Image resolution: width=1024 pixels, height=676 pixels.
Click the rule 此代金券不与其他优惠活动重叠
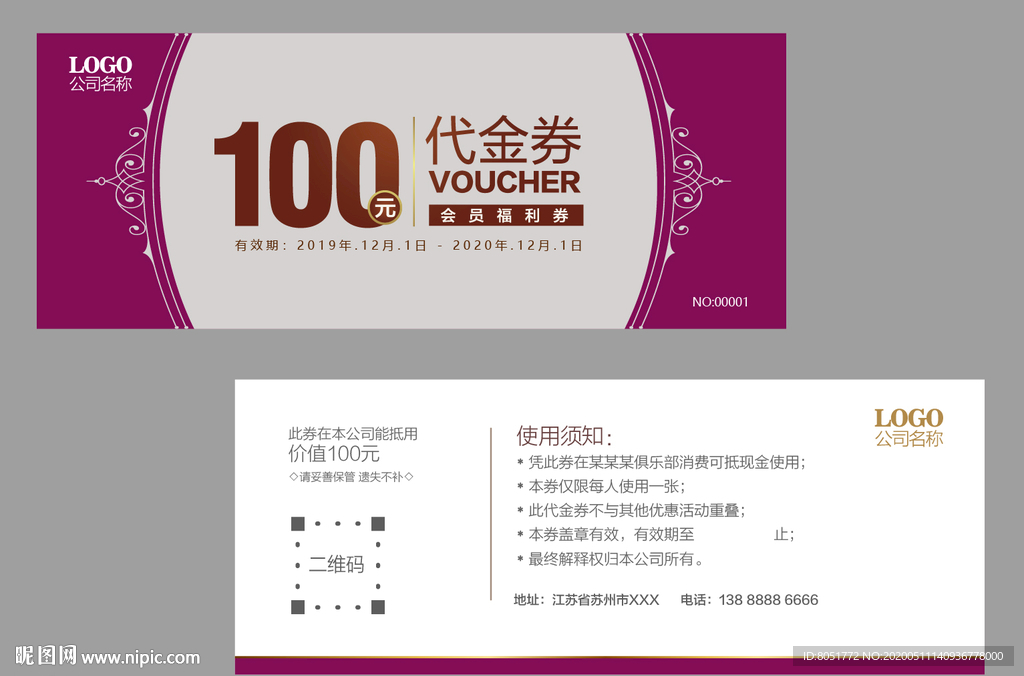tap(632, 510)
